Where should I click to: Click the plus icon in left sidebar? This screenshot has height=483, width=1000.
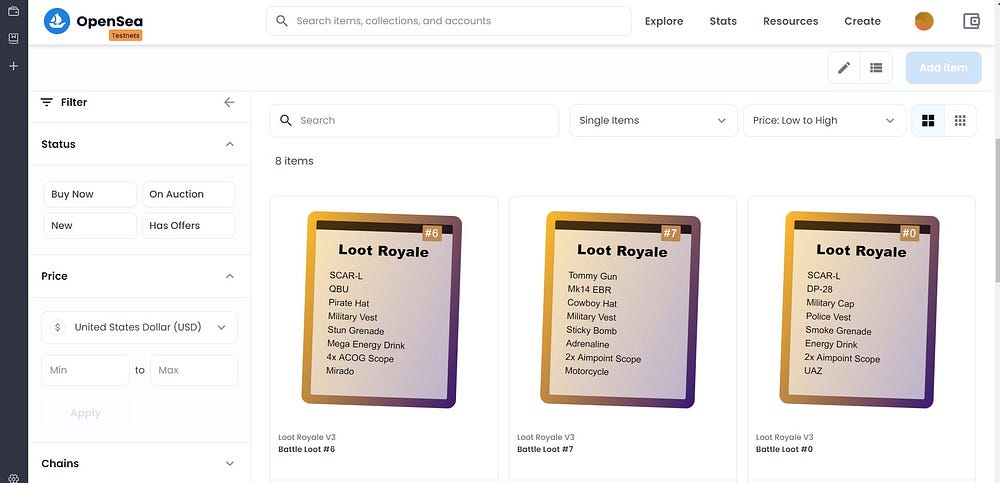tap(13, 66)
